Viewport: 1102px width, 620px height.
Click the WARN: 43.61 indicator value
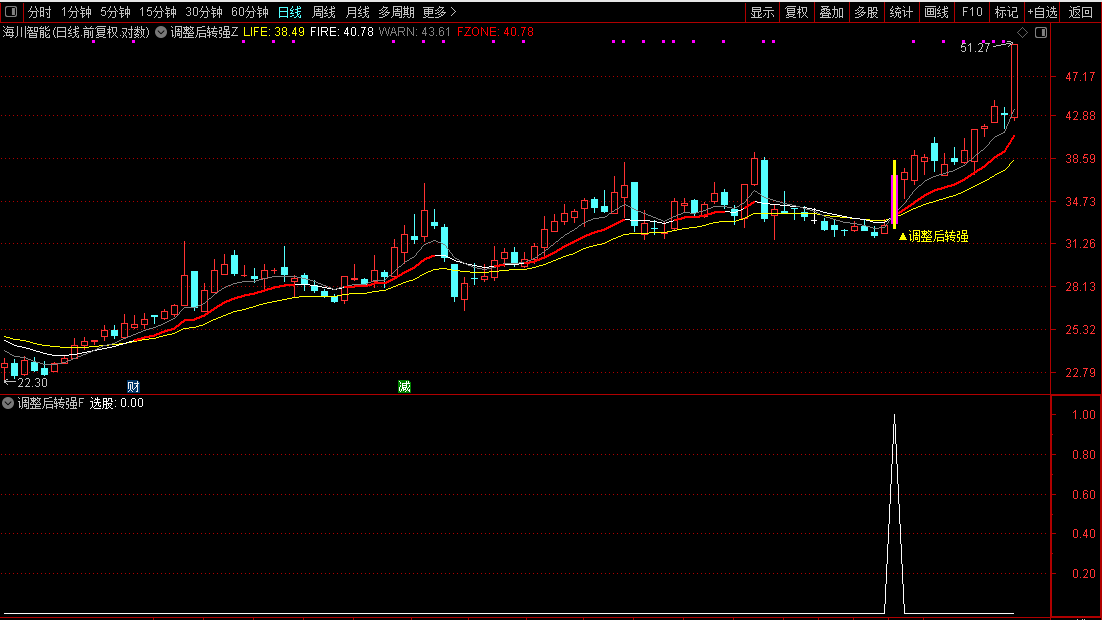[x=415, y=32]
